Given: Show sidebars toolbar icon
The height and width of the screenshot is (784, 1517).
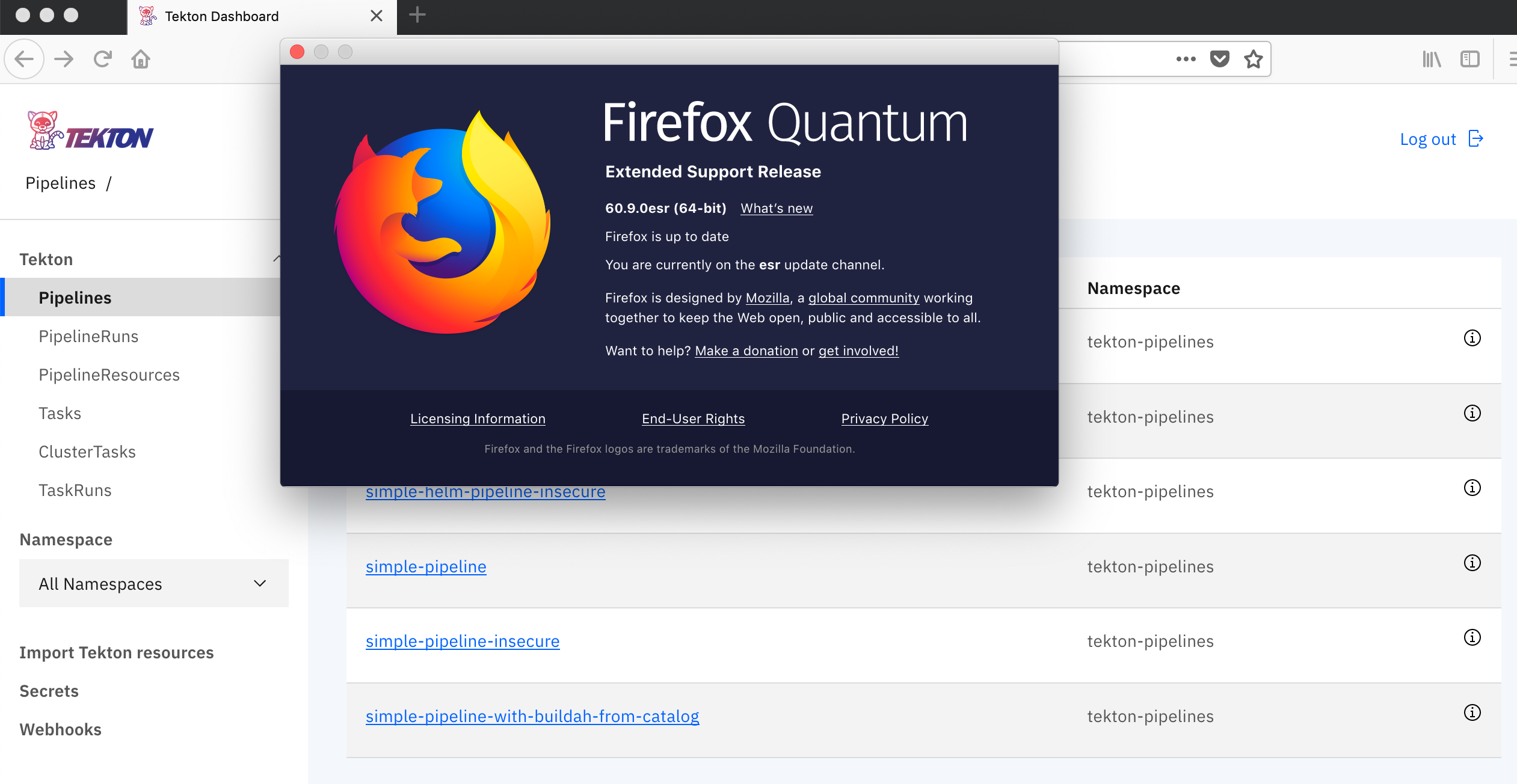Looking at the screenshot, I should click(x=1469, y=59).
